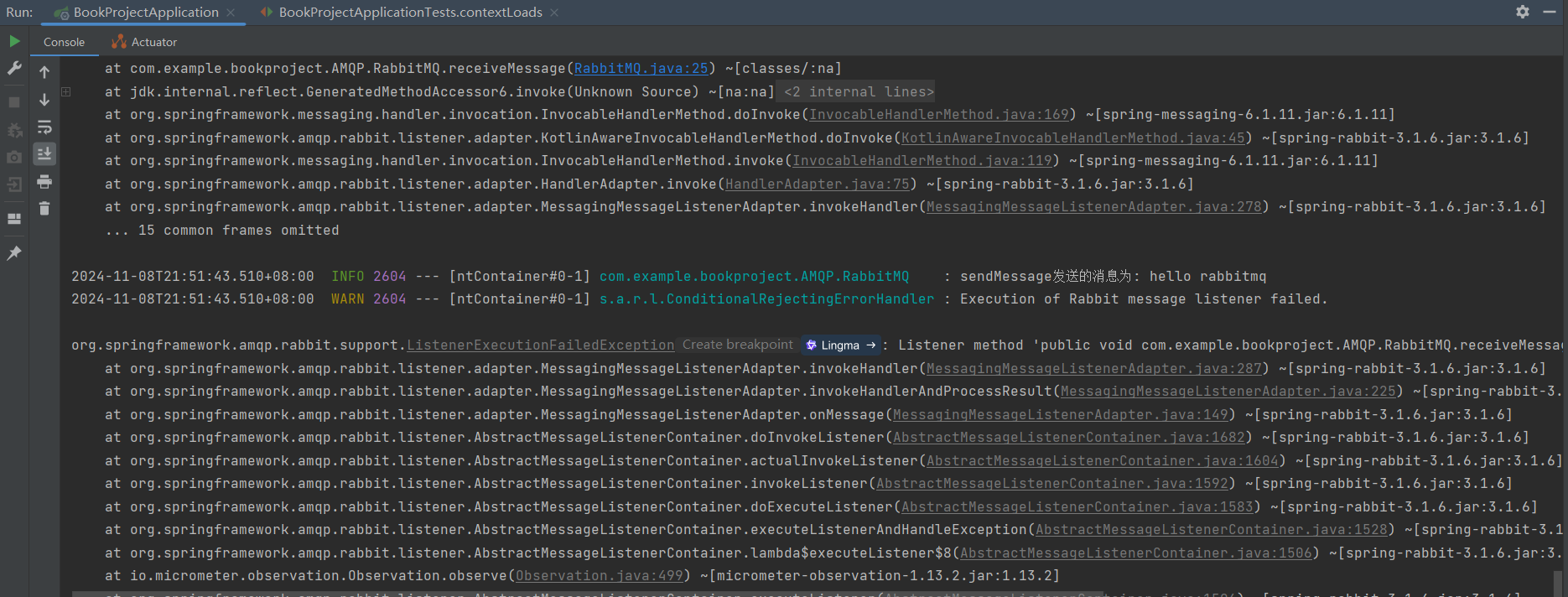Click the ListenerExecutionFailedException link

click(x=541, y=345)
